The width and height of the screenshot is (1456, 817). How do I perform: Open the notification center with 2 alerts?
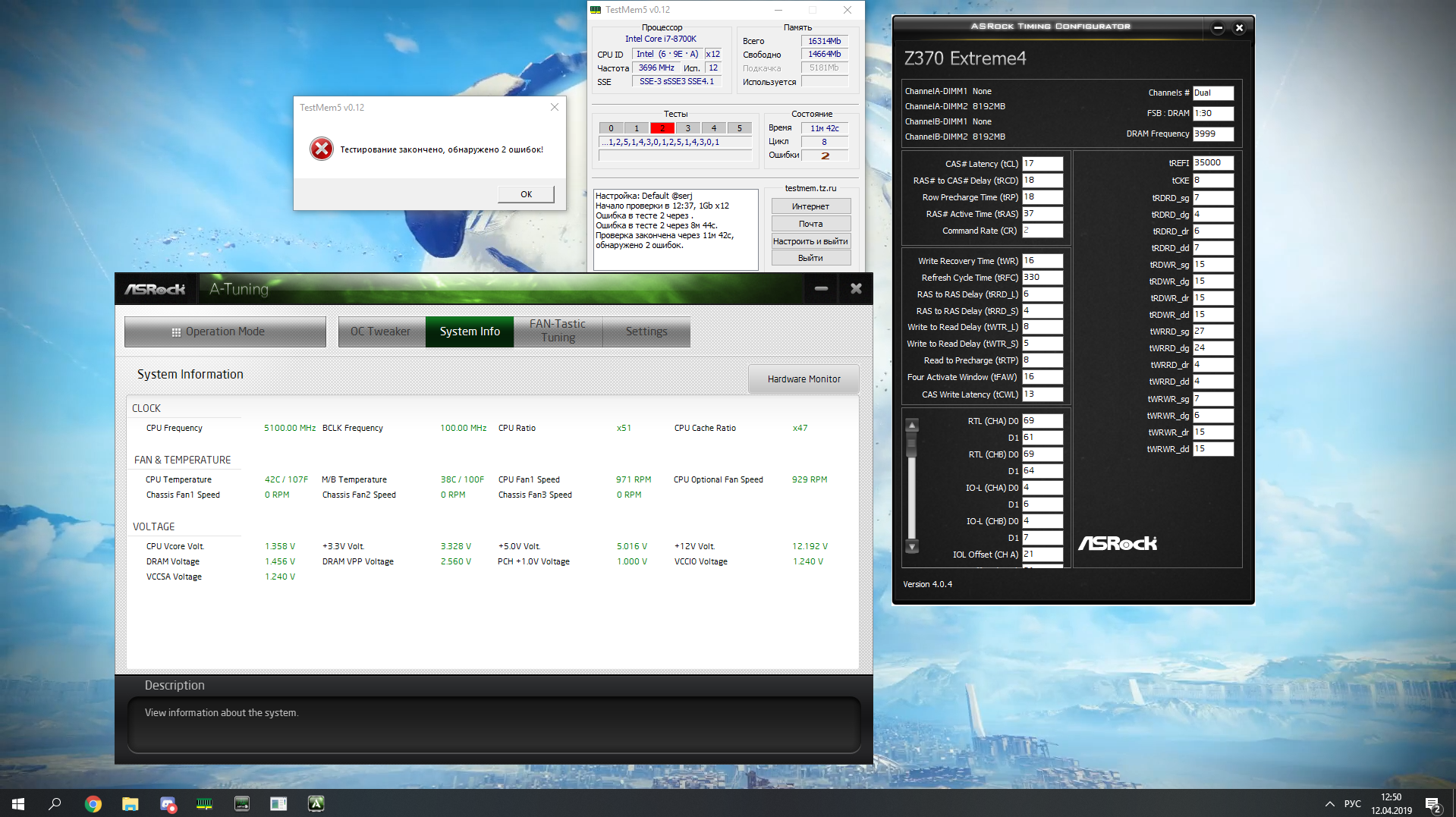pos(1432,803)
